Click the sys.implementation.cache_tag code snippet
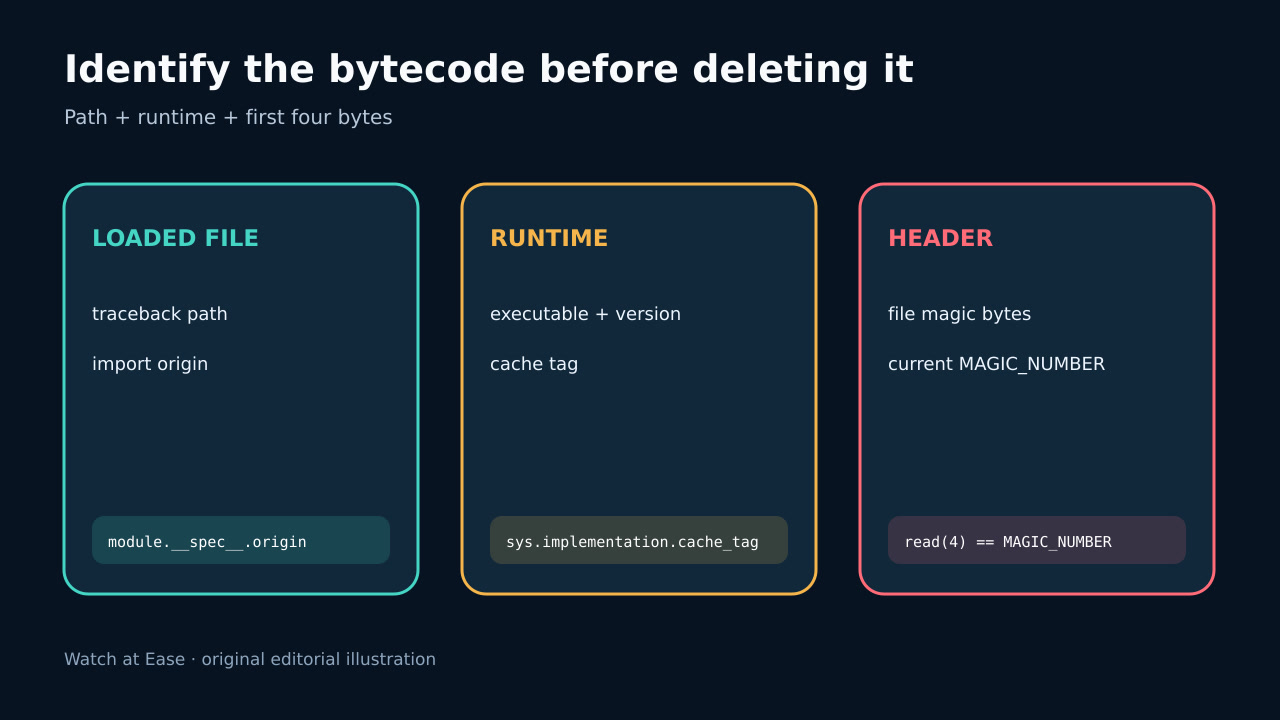The width and height of the screenshot is (1280, 720). [639, 540]
